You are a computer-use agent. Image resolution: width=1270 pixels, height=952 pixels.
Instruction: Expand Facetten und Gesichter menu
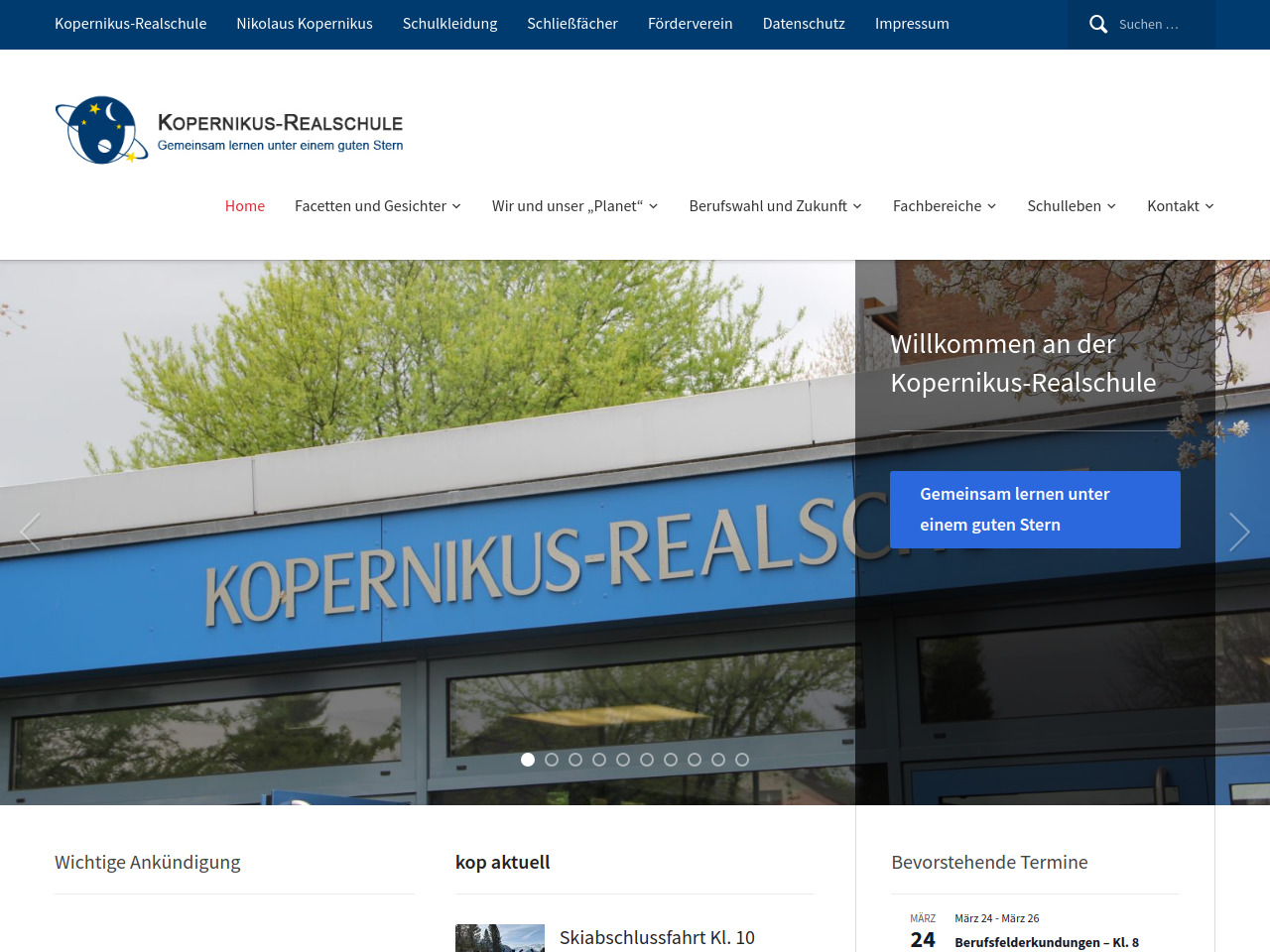[377, 206]
